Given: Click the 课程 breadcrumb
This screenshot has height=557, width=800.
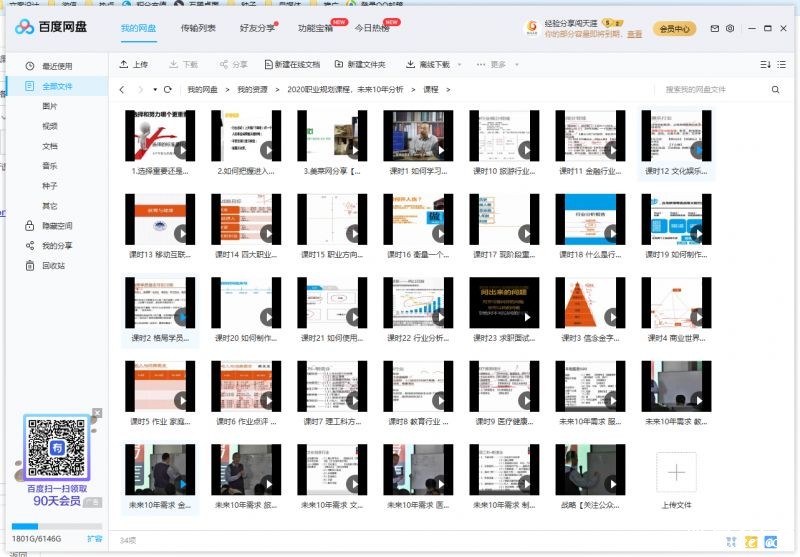Looking at the screenshot, I should (x=431, y=89).
